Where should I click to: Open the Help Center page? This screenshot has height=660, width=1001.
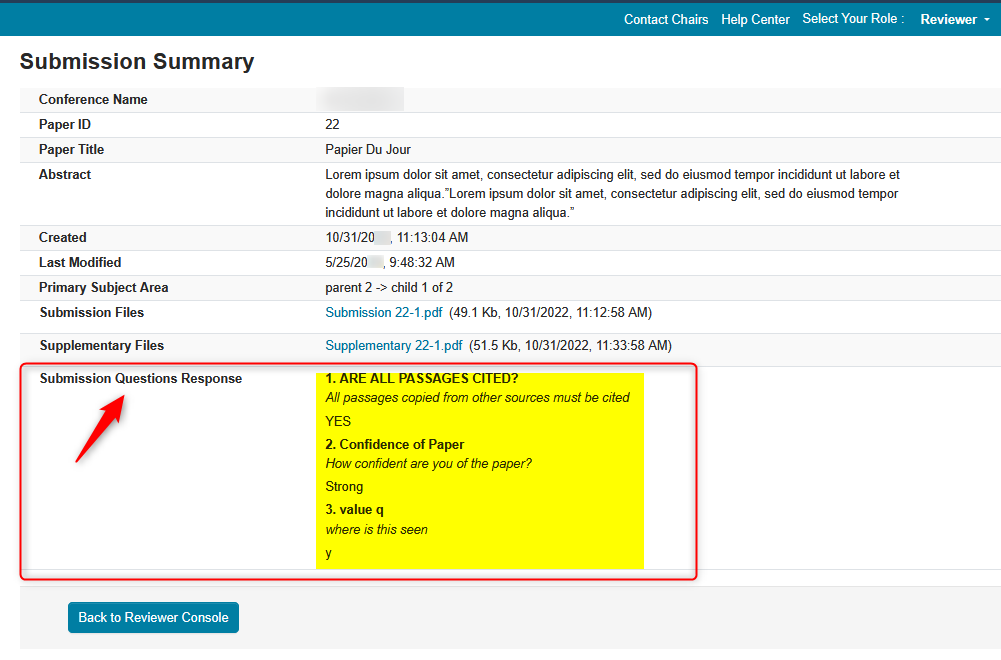pyautogui.click(x=755, y=19)
